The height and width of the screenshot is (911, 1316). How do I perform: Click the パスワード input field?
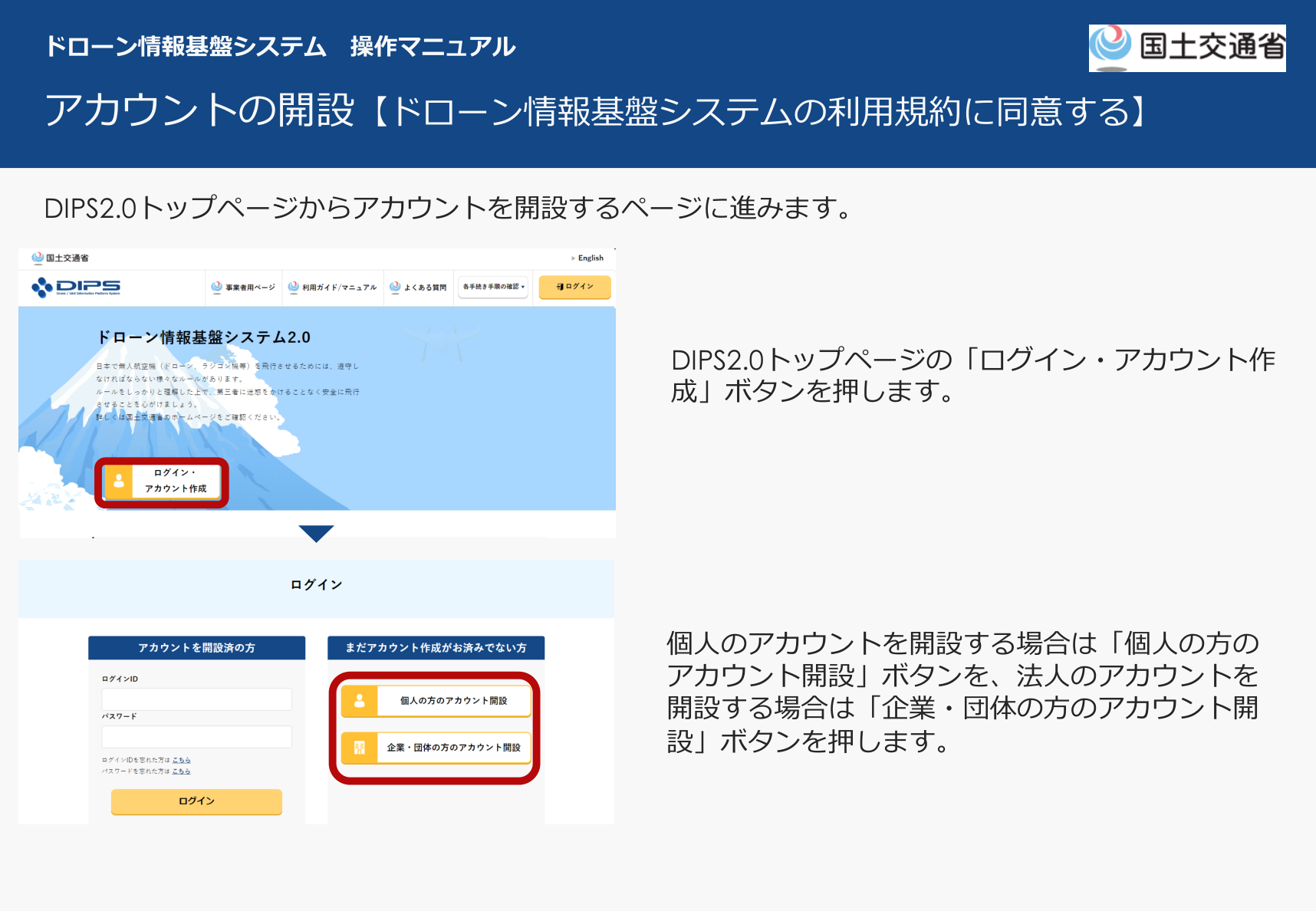tap(196, 737)
